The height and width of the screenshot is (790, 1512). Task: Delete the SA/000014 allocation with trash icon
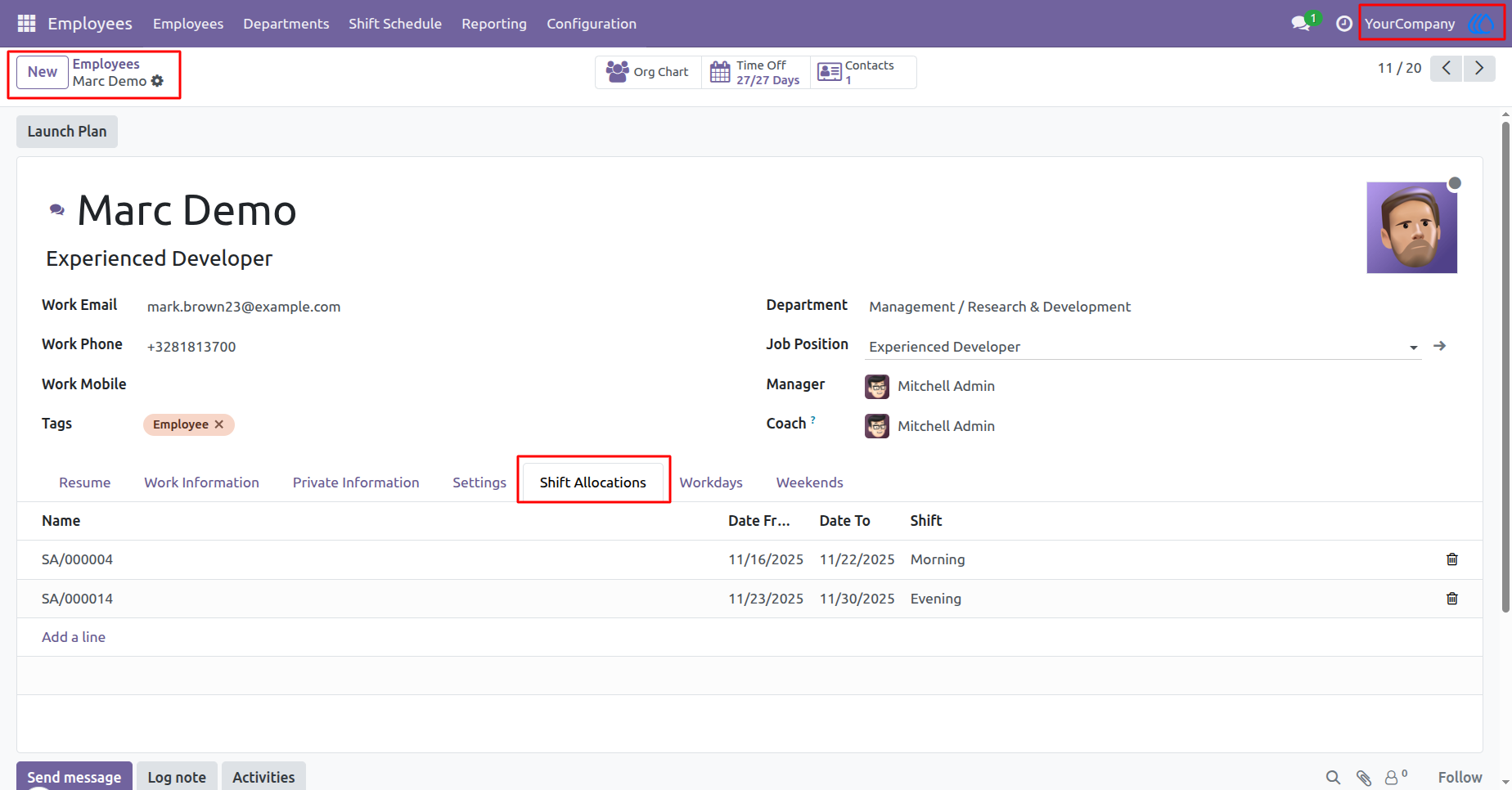pos(1452,599)
